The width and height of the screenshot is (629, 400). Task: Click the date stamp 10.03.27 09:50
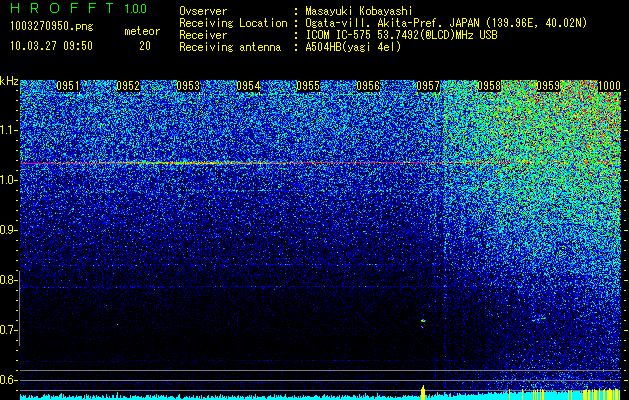[x=51, y=46]
